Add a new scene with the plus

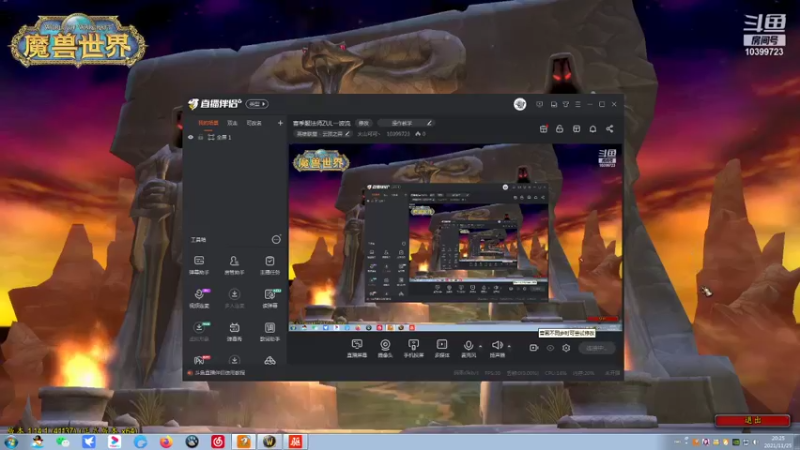point(280,123)
